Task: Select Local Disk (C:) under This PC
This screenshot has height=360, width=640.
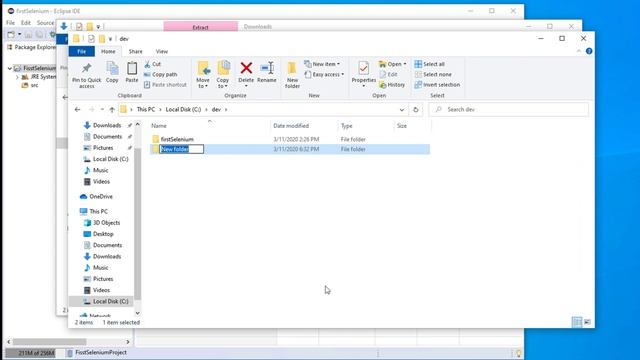Action: 110,301
